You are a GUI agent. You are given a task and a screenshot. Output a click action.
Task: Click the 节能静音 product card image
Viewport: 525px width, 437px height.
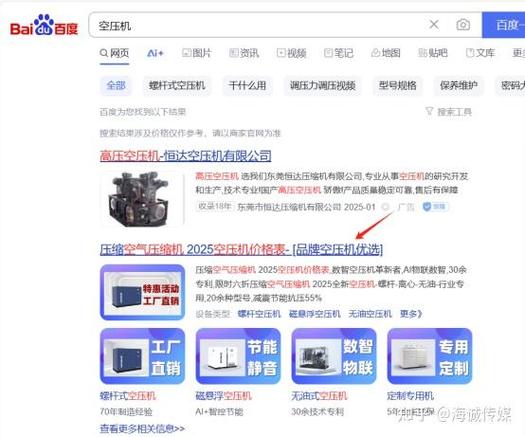238,356
